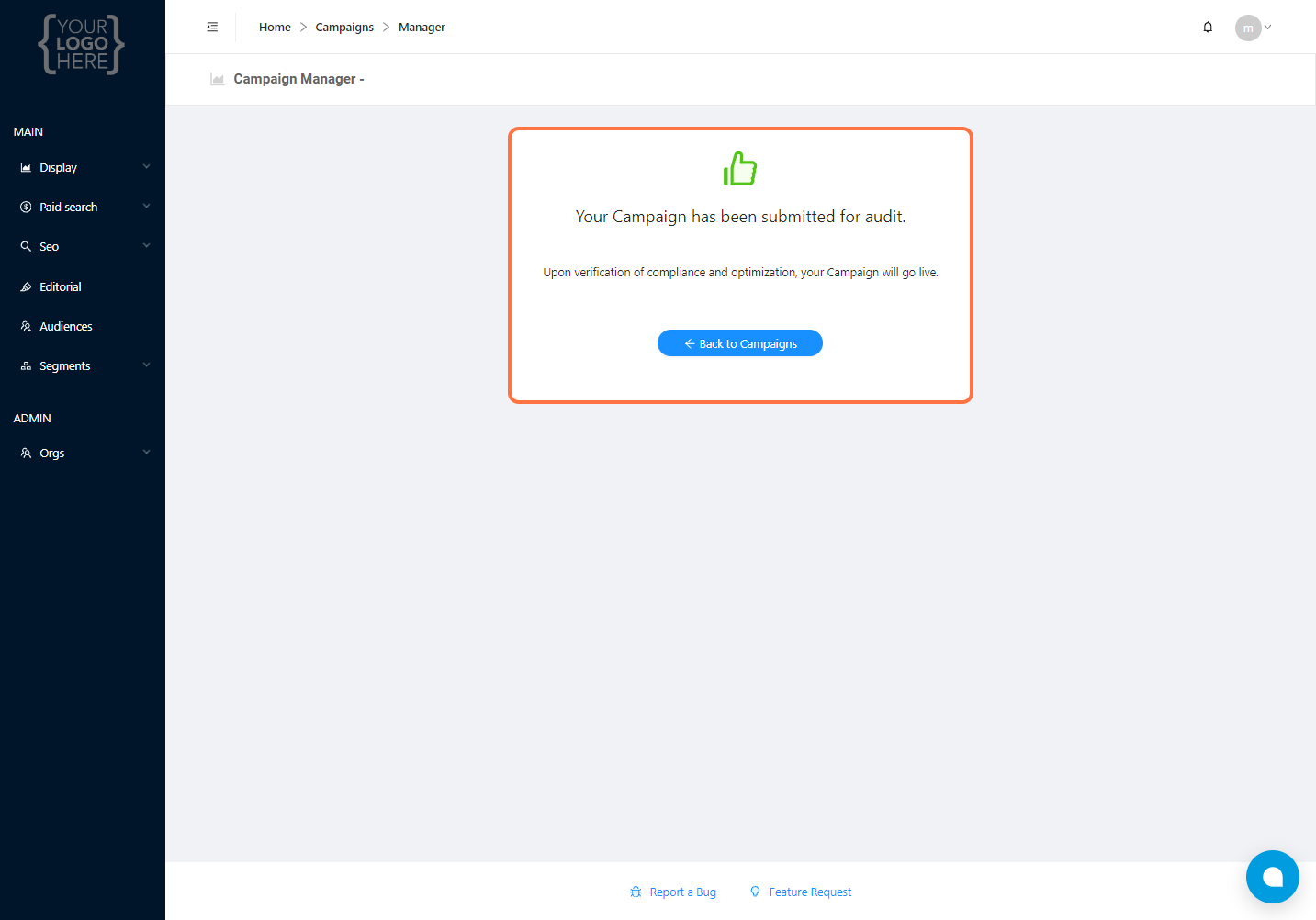Click the ADMIN section label
This screenshot has height=920, width=1316.
click(32, 419)
